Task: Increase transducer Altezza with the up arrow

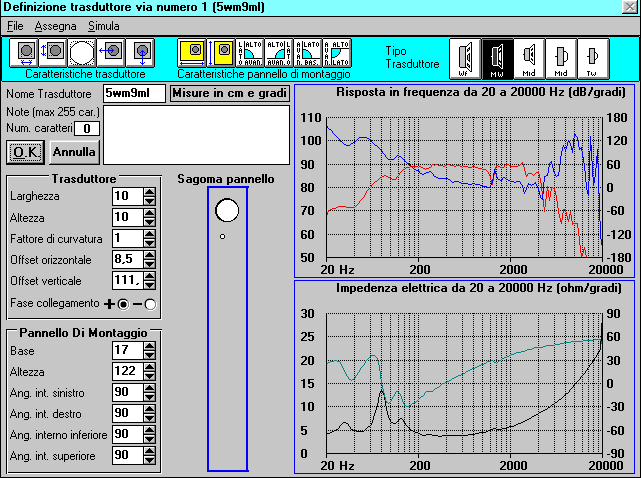Action: (x=150, y=213)
